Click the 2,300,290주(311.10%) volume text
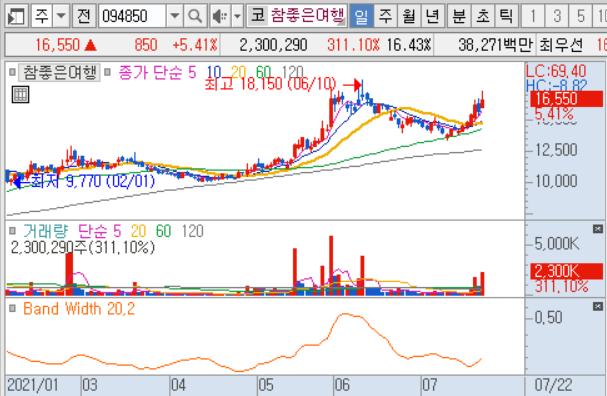 pos(83,247)
